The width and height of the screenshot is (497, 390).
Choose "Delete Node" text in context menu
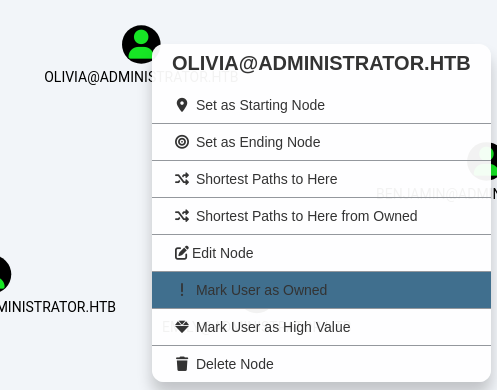coord(235,364)
